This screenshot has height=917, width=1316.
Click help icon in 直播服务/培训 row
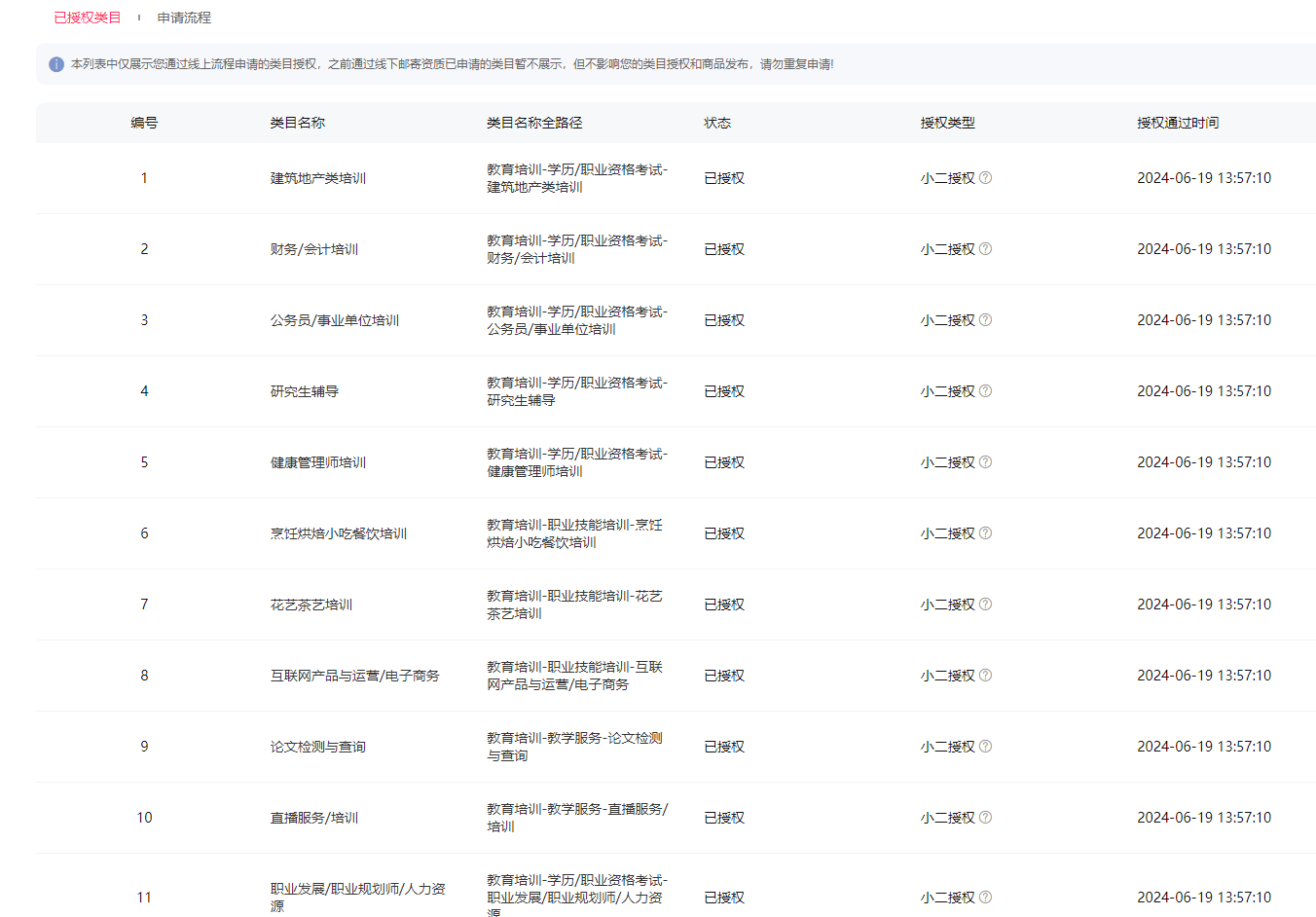(x=985, y=818)
